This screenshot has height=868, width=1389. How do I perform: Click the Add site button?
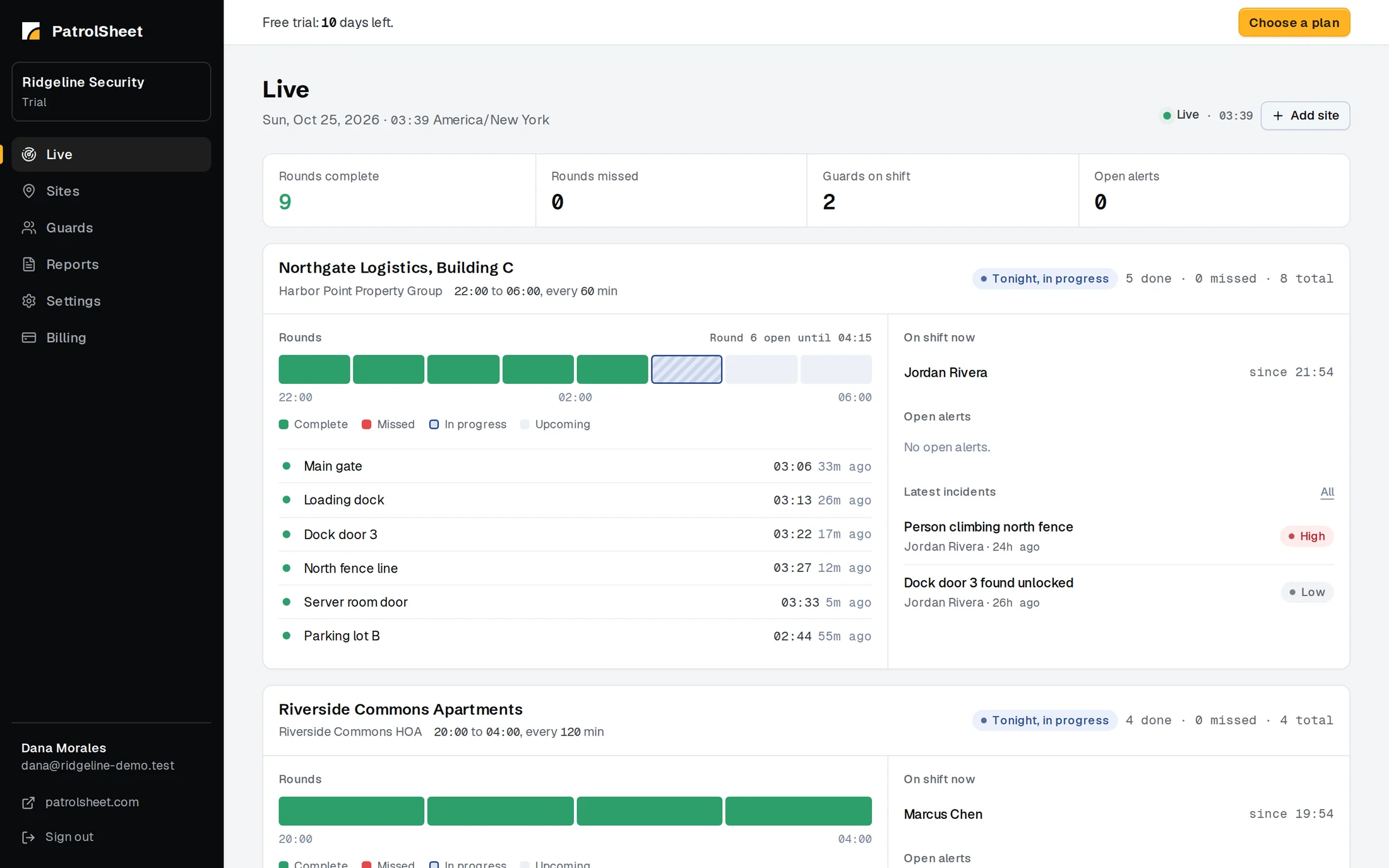pyautogui.click(x=1305, y=116)
